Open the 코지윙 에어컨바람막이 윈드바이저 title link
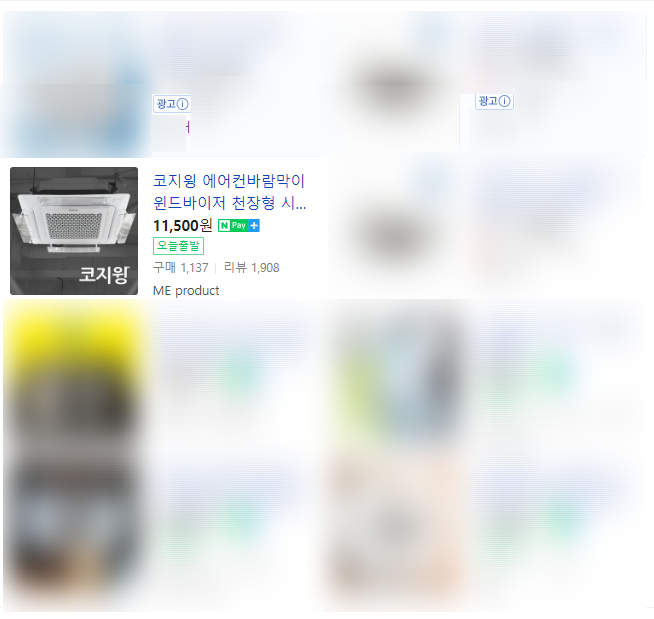Image resolution: width=654 pixels, height=619 pixels. (229, 192)
